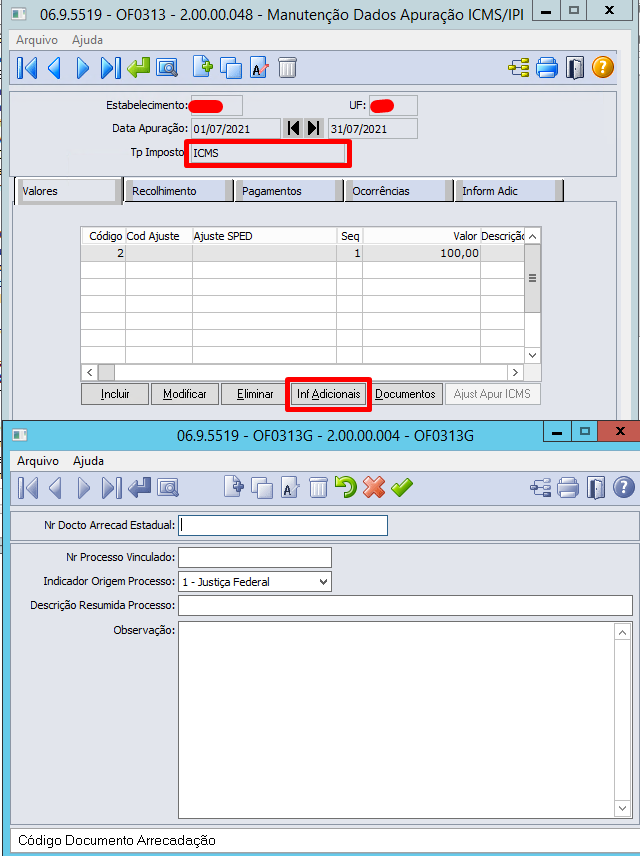This screenshot has width=640, height=856.
Task: Open Ajuda menu in OF0313 window
Action: click(x=87, y=40)
